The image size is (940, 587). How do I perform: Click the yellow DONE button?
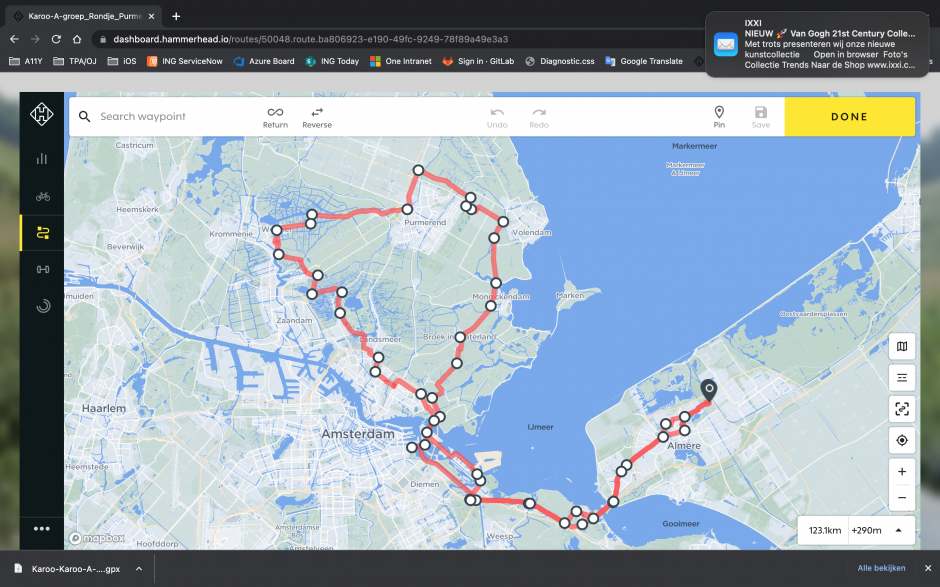pyautogui.click(x=849, y=117)
